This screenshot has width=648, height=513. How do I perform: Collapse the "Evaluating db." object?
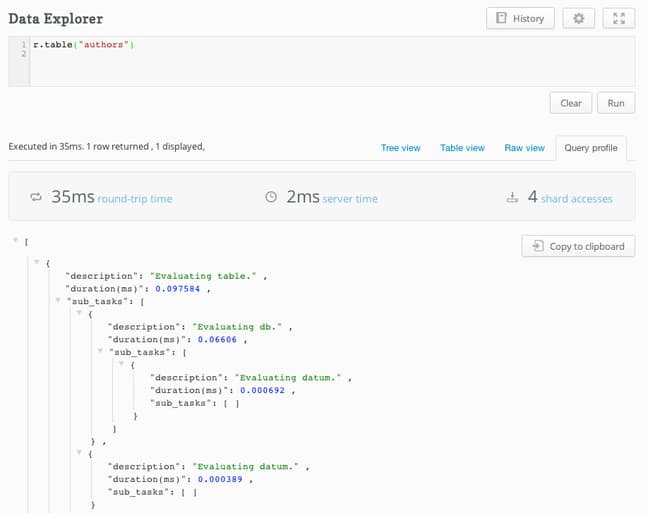point(79,313)
